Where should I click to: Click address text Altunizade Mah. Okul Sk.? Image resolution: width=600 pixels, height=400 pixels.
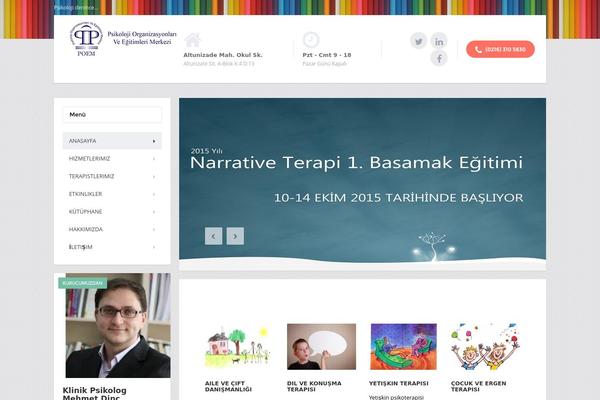pyautogui.click(x=223, y=55)
